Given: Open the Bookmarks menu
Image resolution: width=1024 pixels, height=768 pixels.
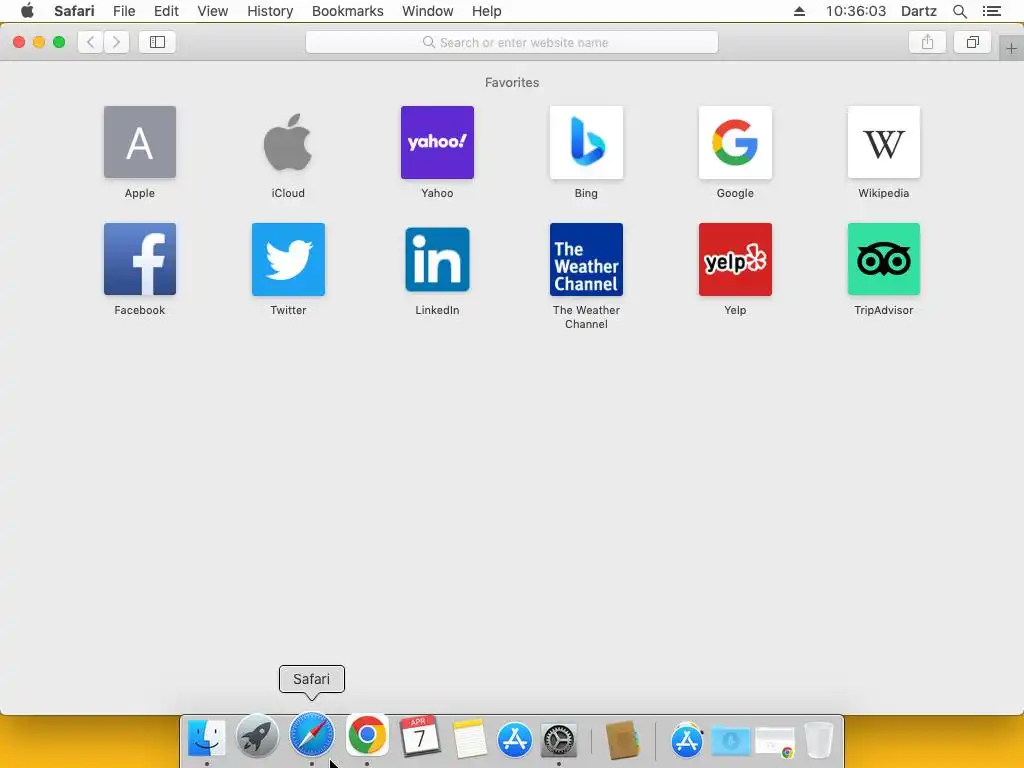Looking at the screenshot, I should 348,11.
